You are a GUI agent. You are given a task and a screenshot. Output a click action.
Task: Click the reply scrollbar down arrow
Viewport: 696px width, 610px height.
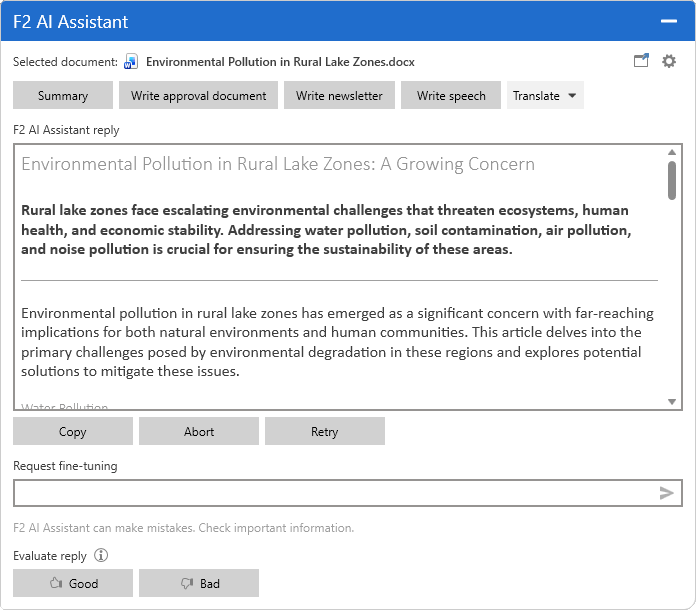click(x=672, y=401)
